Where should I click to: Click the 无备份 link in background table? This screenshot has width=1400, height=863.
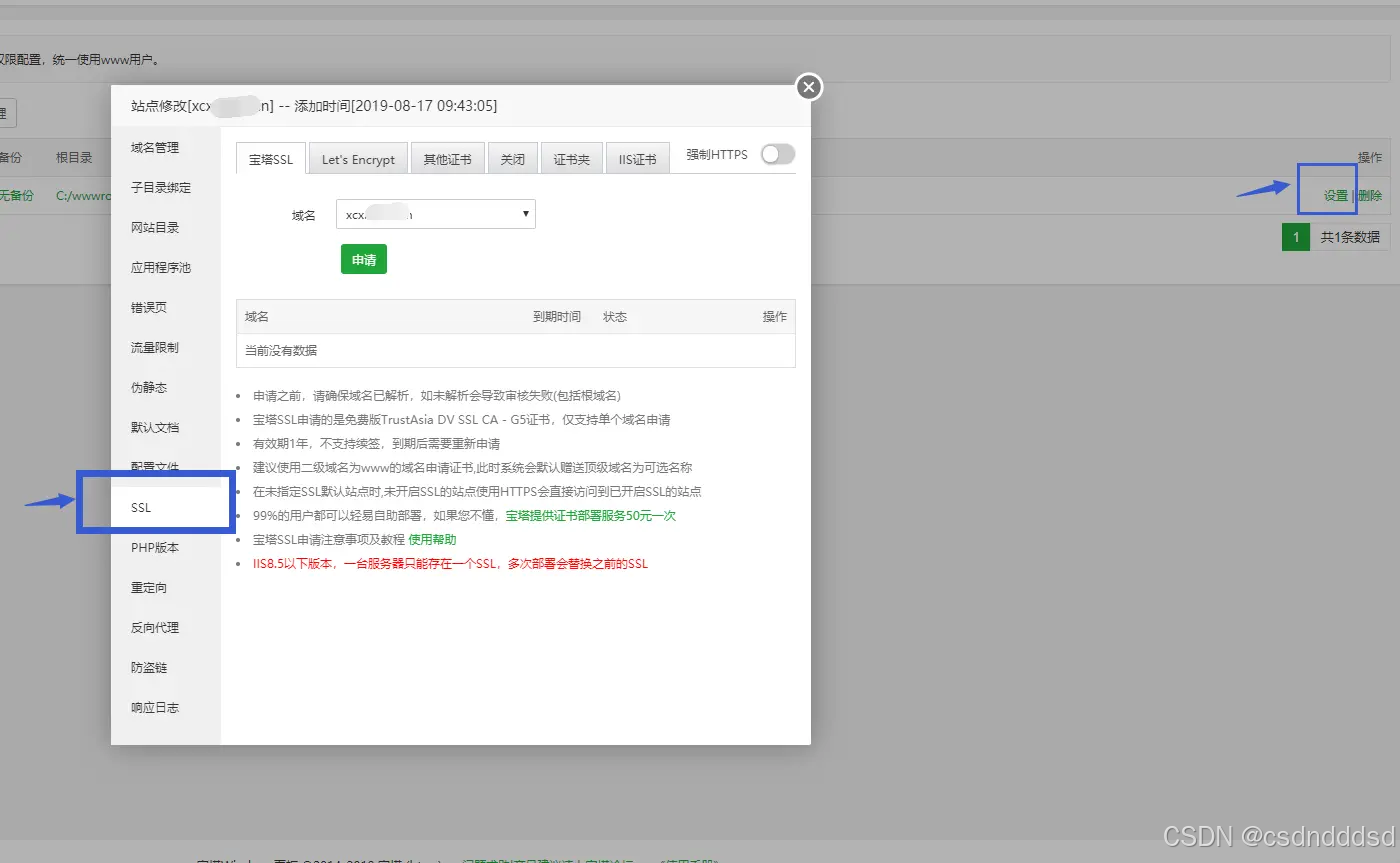[x=16, y=195]
